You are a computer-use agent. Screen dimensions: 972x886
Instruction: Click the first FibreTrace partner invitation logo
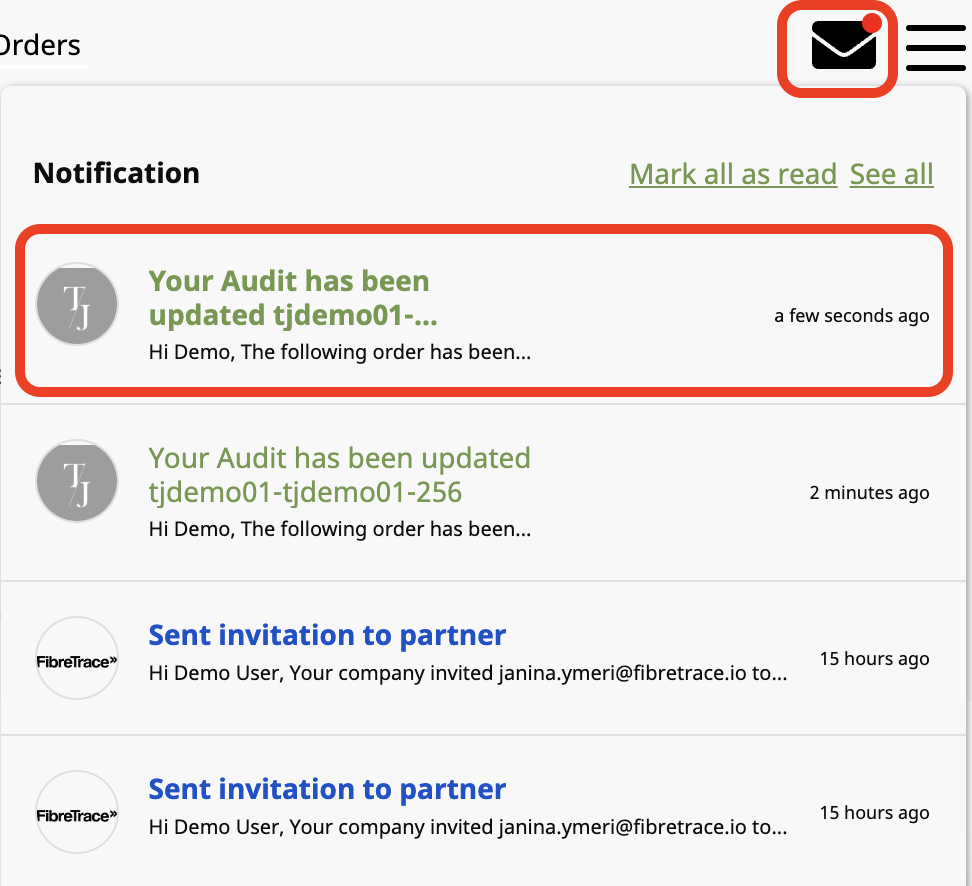point(77,658)
